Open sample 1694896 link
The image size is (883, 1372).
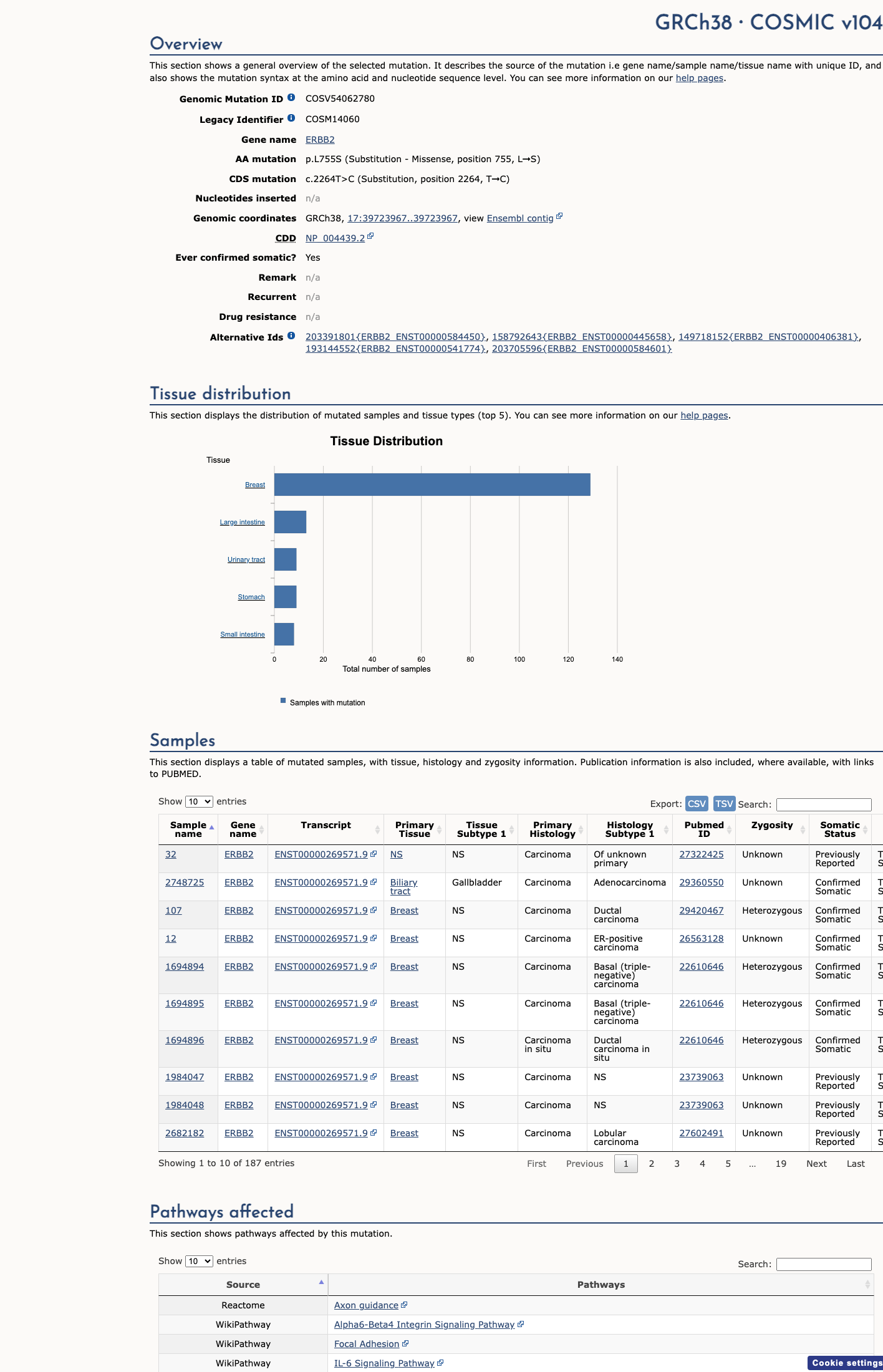click(x=185, y=1040)
